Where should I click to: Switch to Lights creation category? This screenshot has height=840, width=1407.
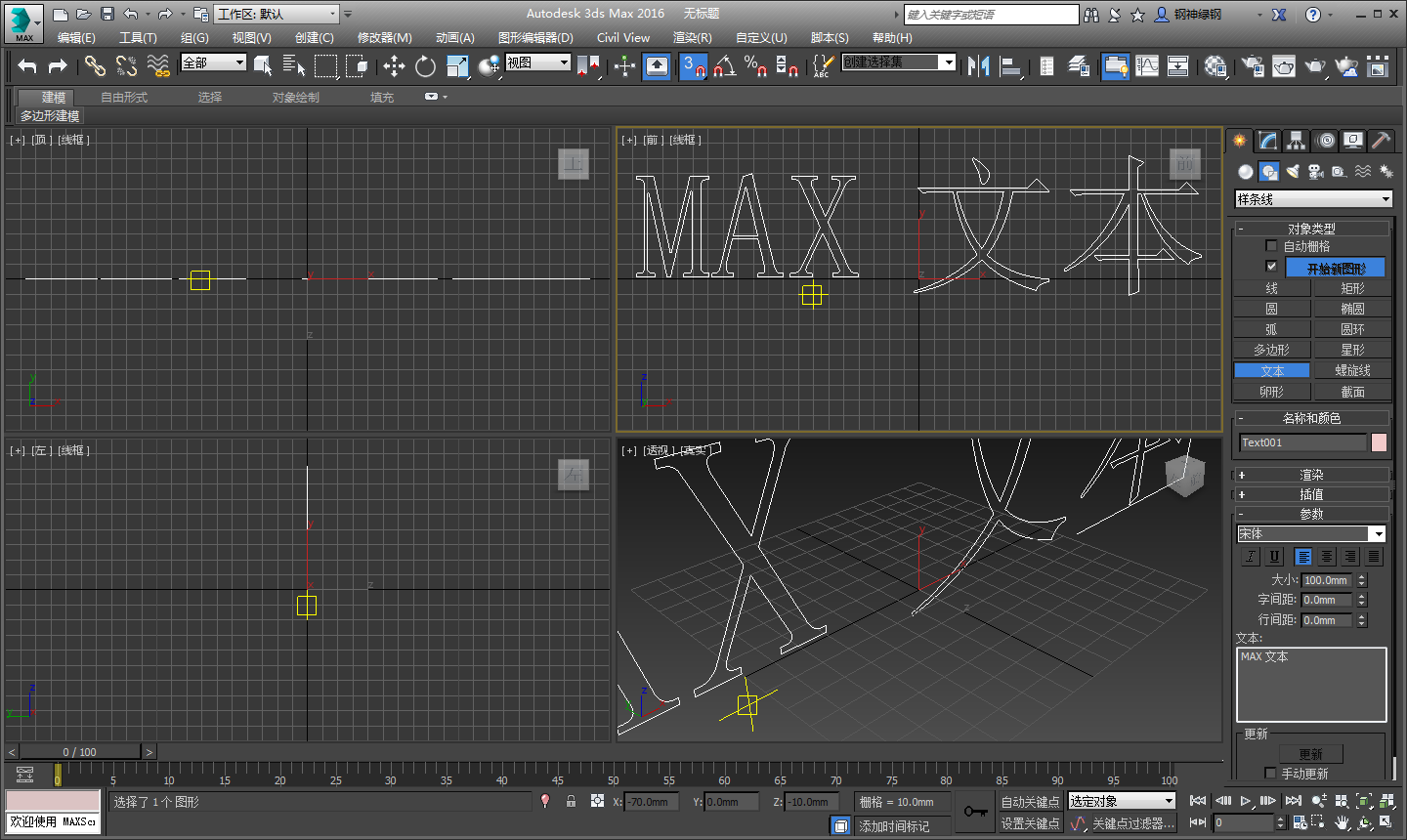1292,171
